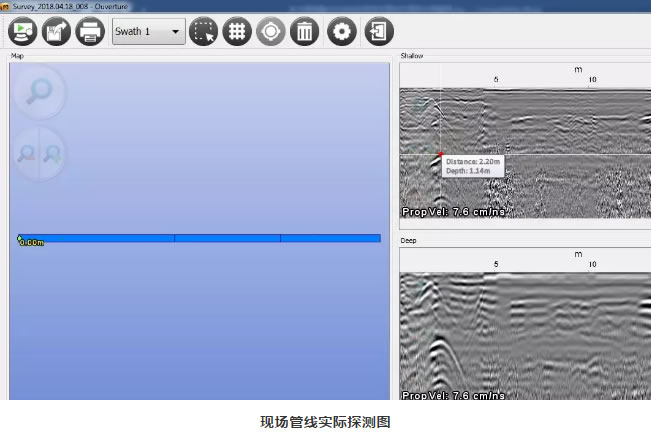The width and height of the screenshot is (651, 439).
Task: Activate the rectangular area selection tool
Action: [204, 31]
